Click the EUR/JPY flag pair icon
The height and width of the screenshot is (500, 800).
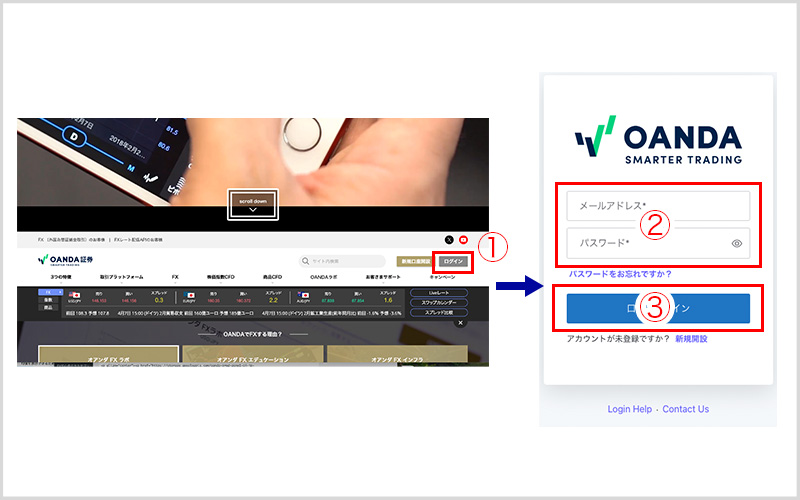(189, 295)
